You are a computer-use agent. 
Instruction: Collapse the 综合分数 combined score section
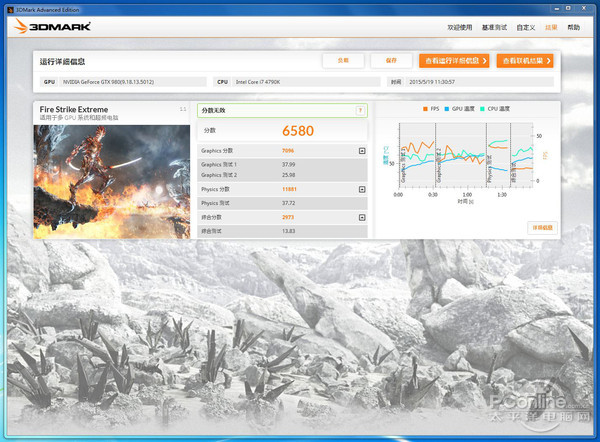pos(362,217)
